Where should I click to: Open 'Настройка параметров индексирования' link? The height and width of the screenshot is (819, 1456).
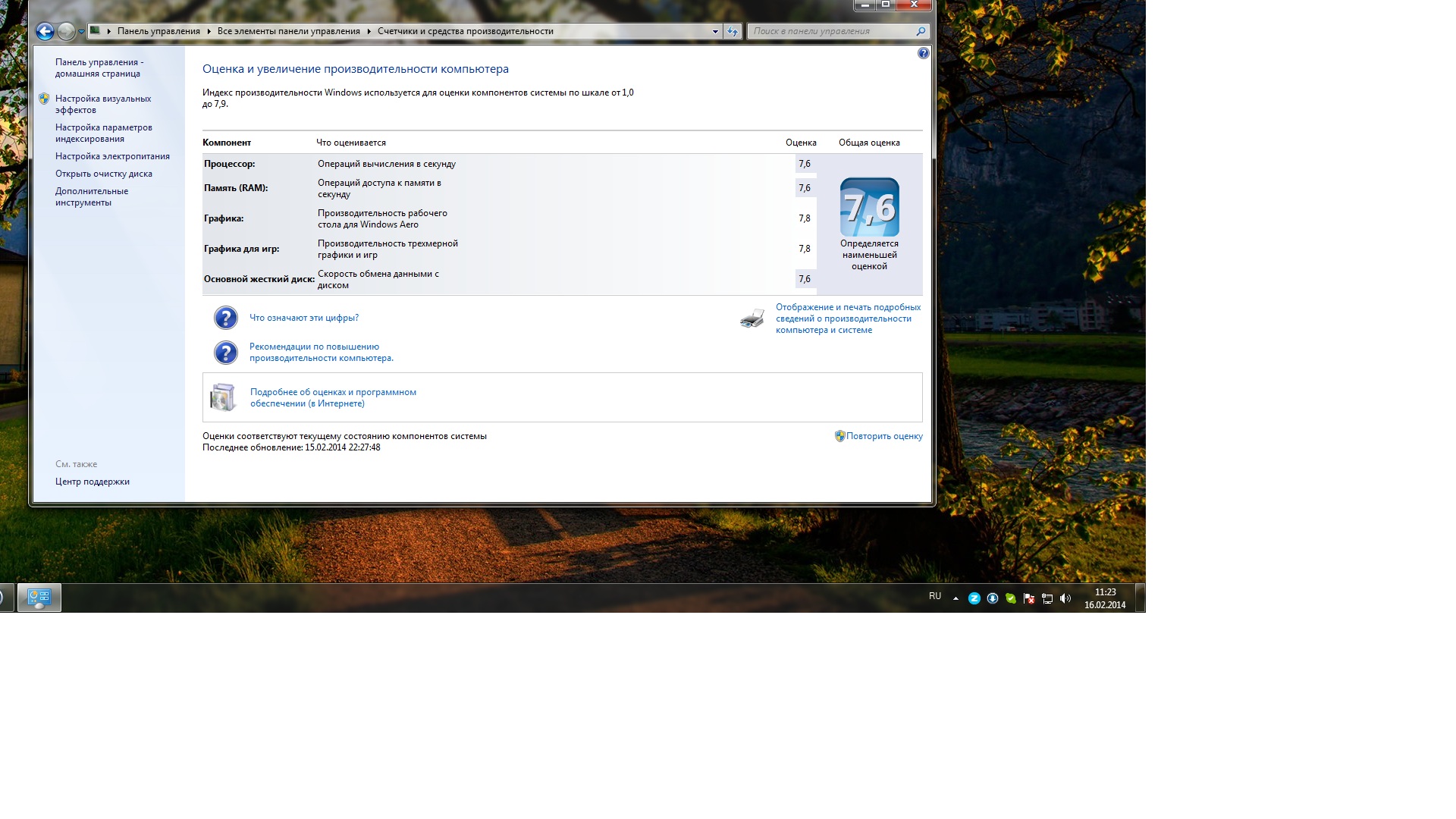coord(104,133)
